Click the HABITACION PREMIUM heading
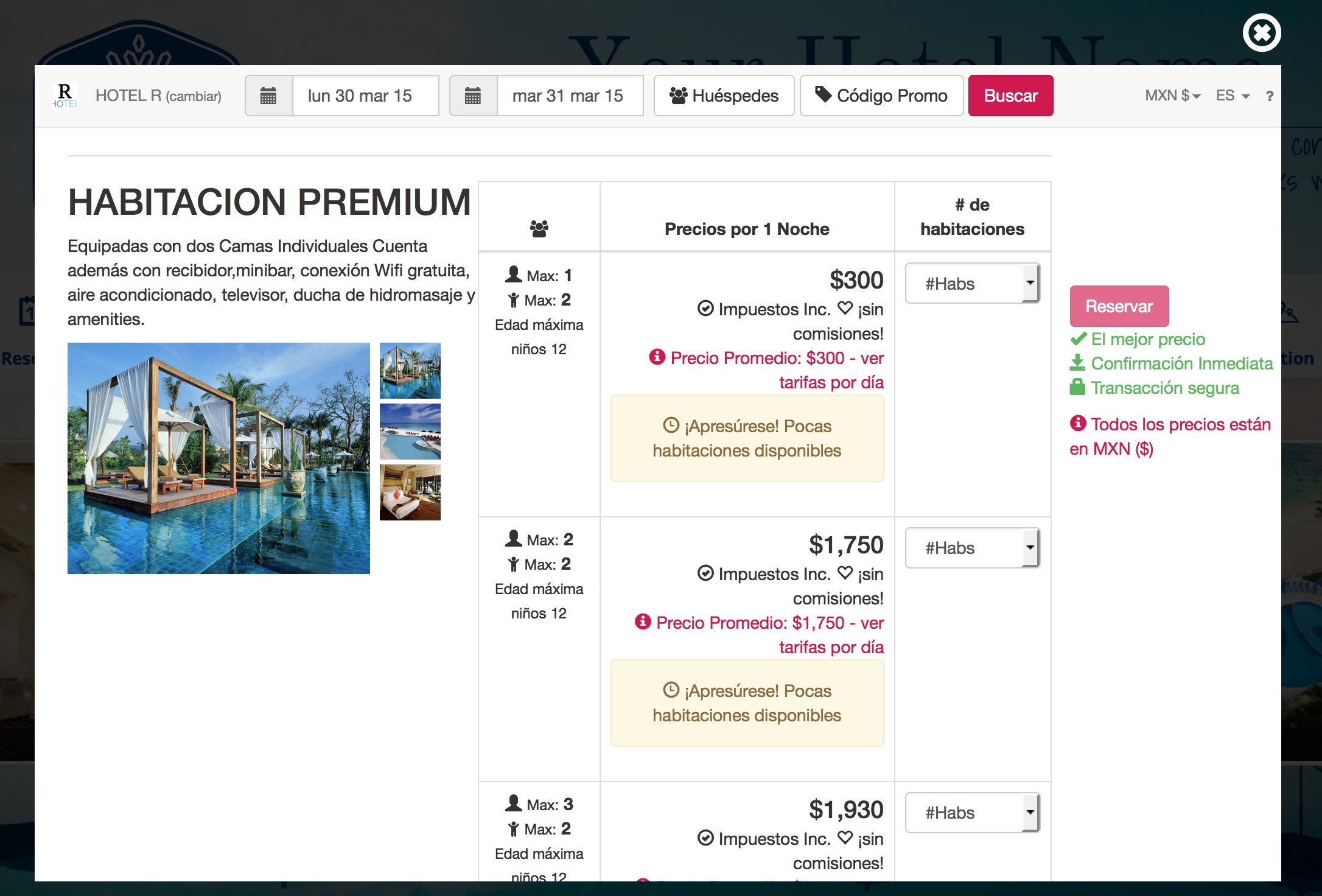1322x896 pixels. [269, 202]
